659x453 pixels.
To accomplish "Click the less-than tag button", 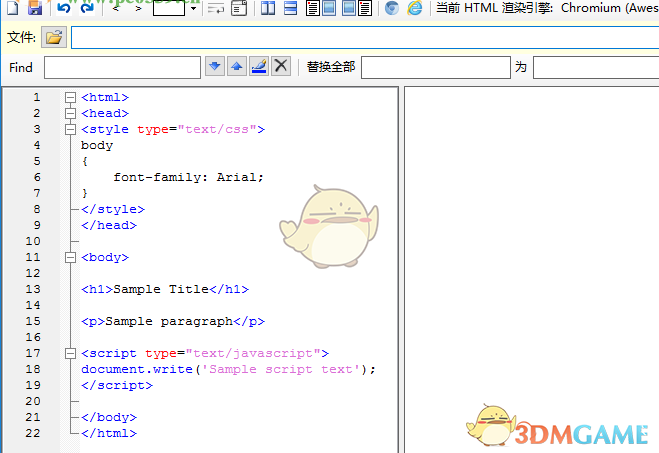I will [116, 7].
